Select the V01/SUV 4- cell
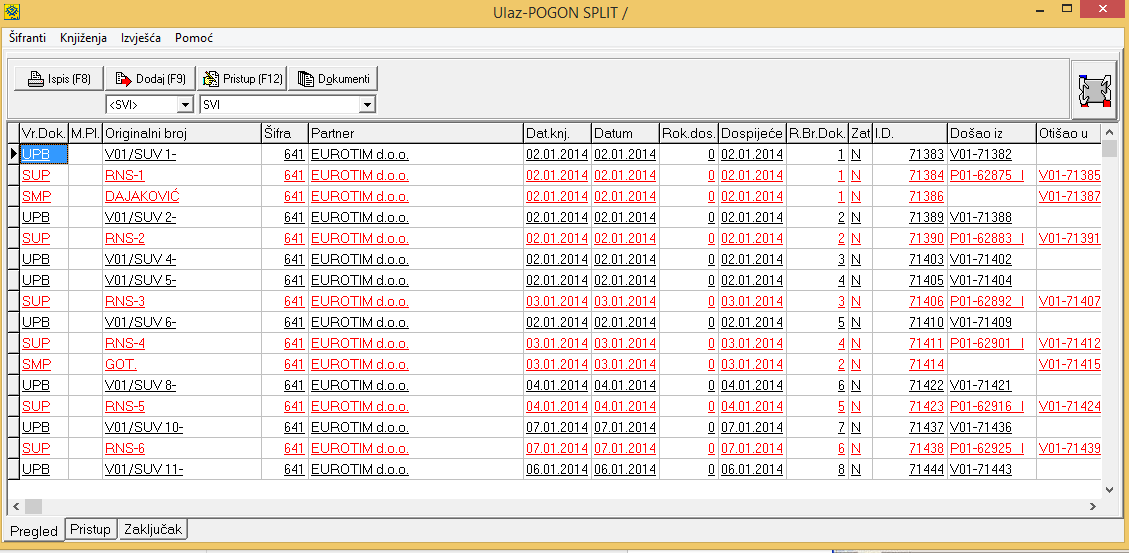This screenshot has width=1129, height=553. click(x=182, y=259)
